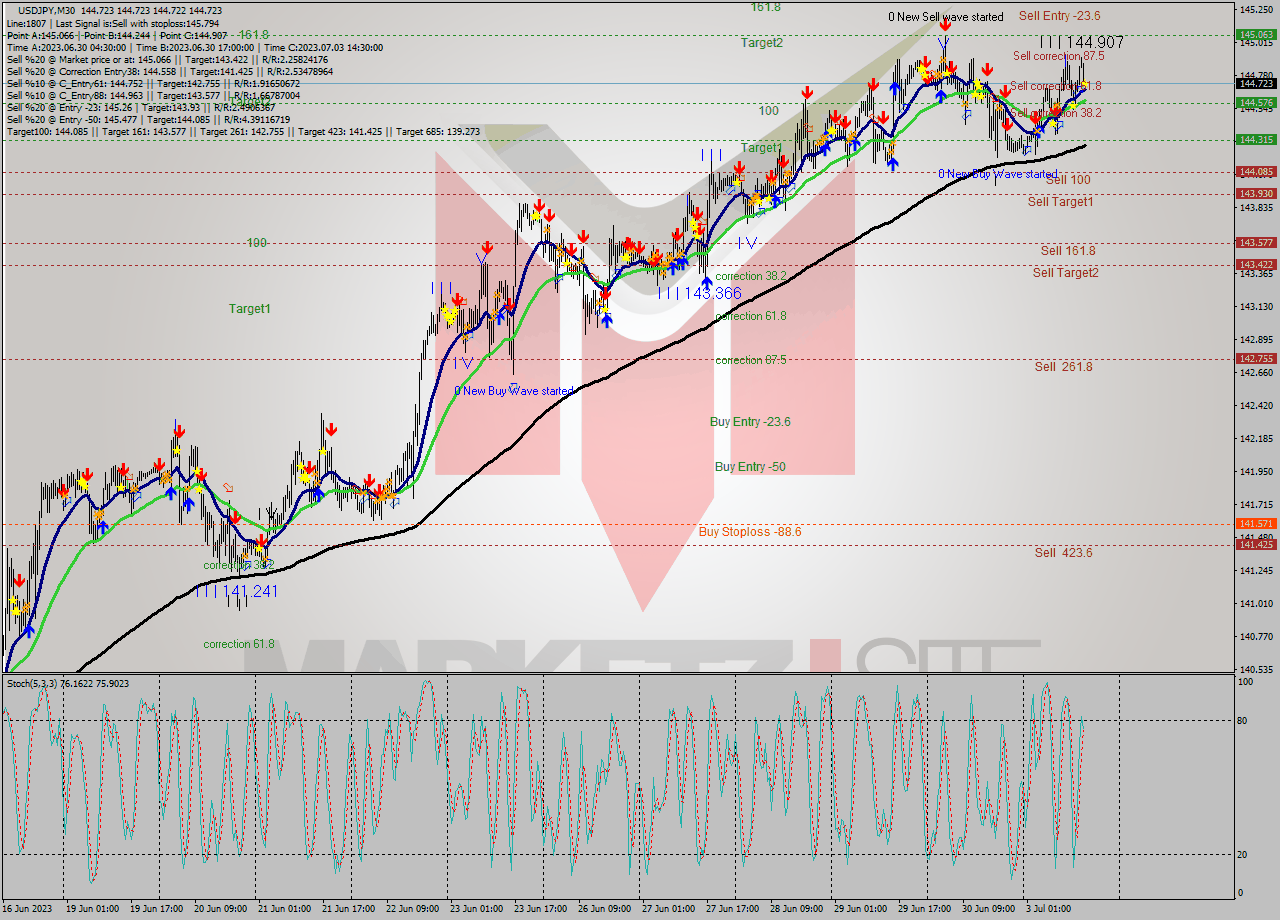The width and height of the screenshot is (1280, 920).
Task: Click the 'Sell 100' level label
Action: point(1068,179)
